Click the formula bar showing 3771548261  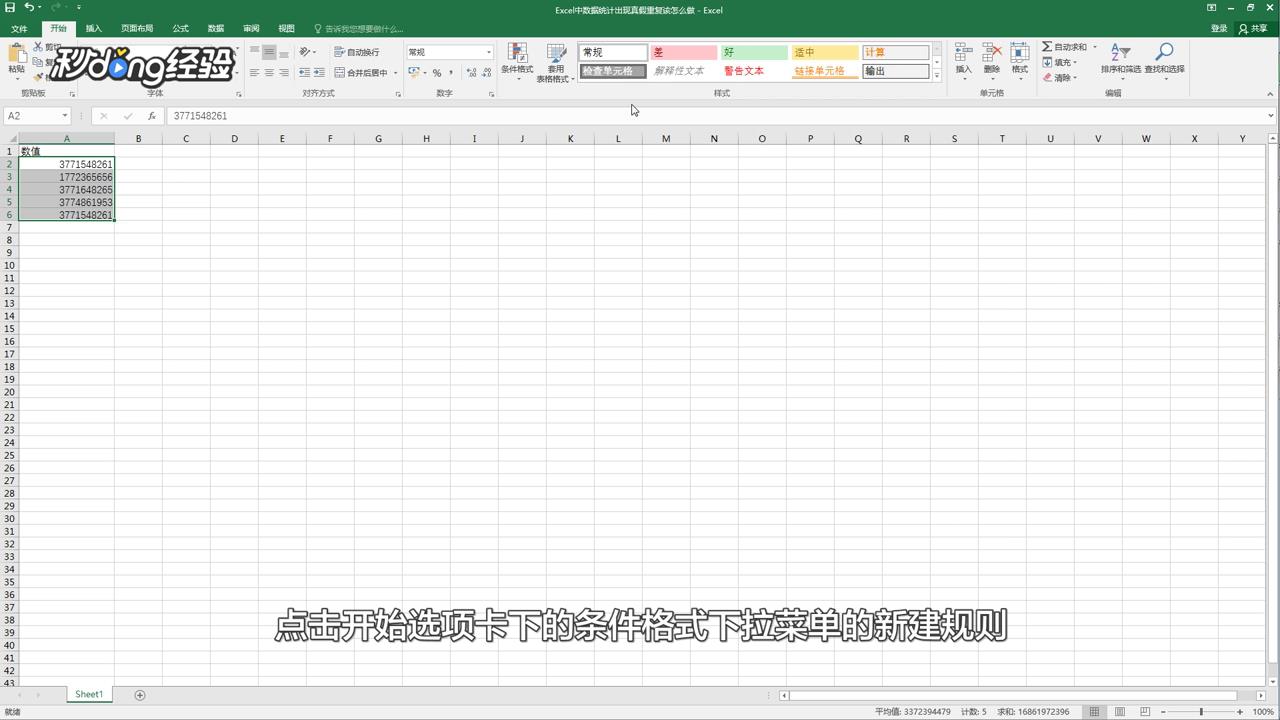click(715, 116)
